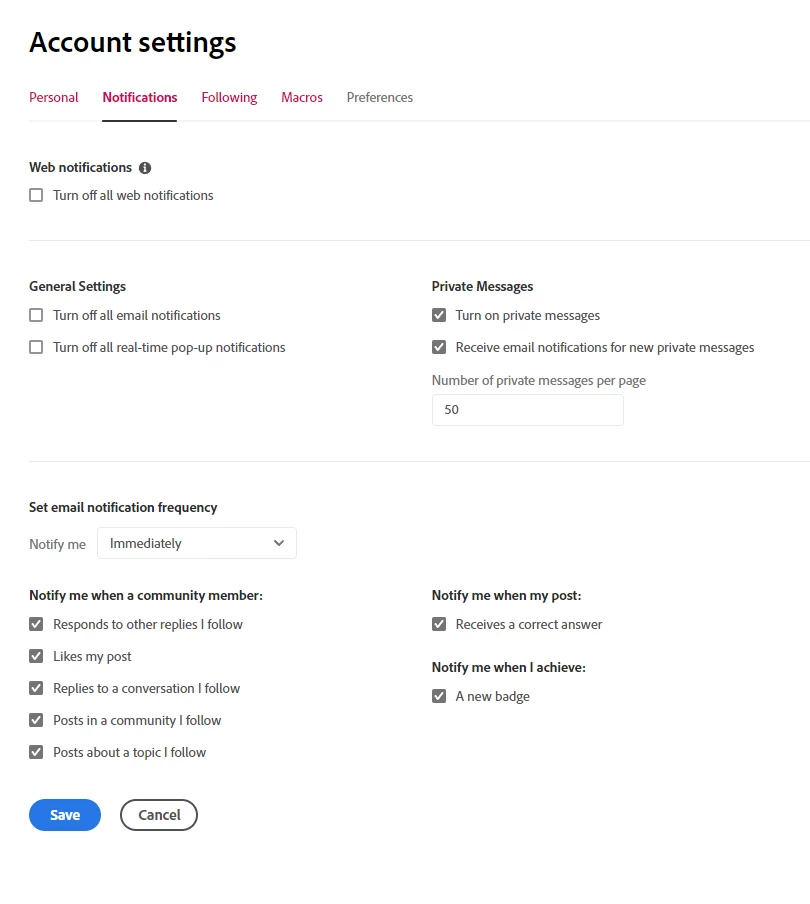Screen dimensions: 810x904
Task: Uncheck Receives a correct answer
Action: 439,625
